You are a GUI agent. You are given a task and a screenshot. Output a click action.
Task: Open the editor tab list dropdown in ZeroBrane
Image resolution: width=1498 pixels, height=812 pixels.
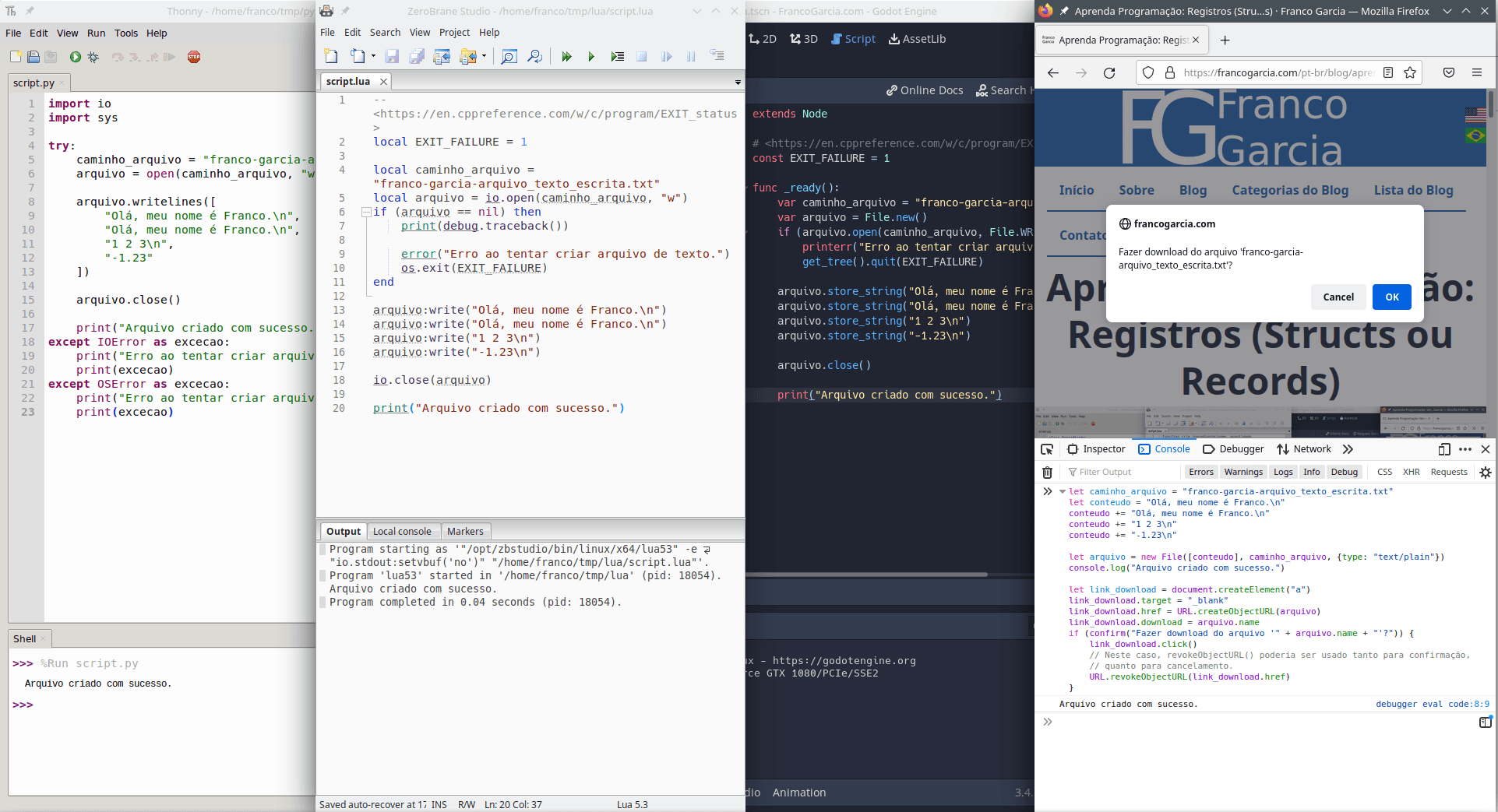click(x=737, y=82)
